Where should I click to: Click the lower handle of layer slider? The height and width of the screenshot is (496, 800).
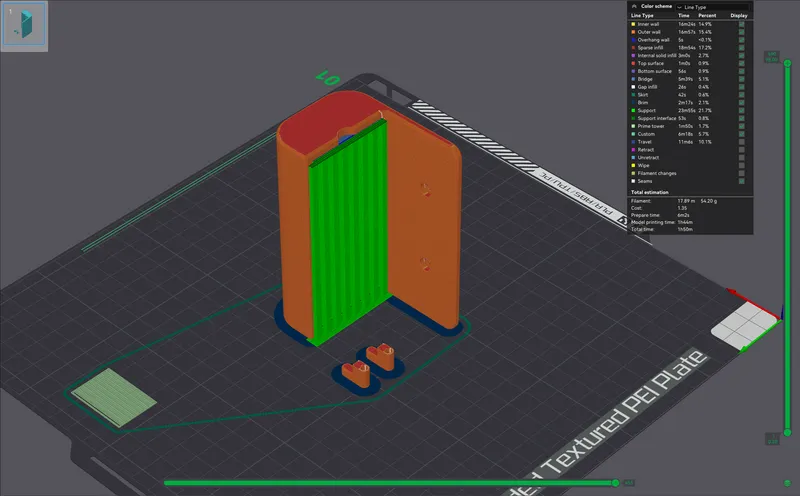click(x=772, y=437)
